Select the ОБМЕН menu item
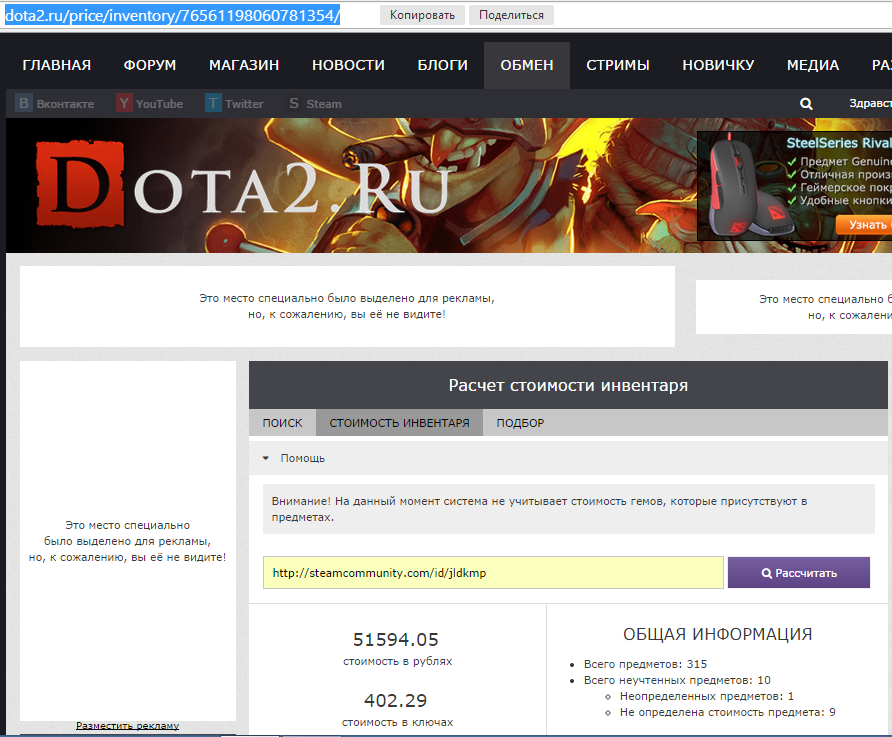 tap(527, 65)
